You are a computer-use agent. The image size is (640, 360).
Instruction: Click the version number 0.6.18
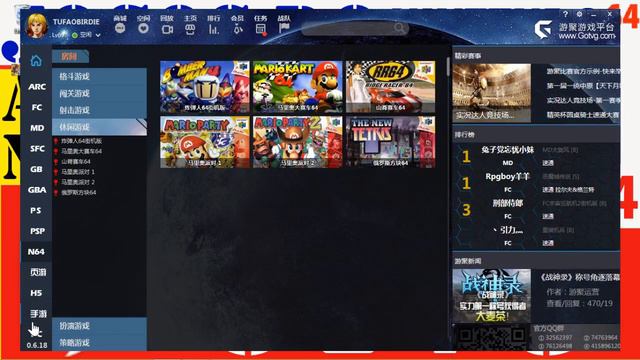coord(37,345)
